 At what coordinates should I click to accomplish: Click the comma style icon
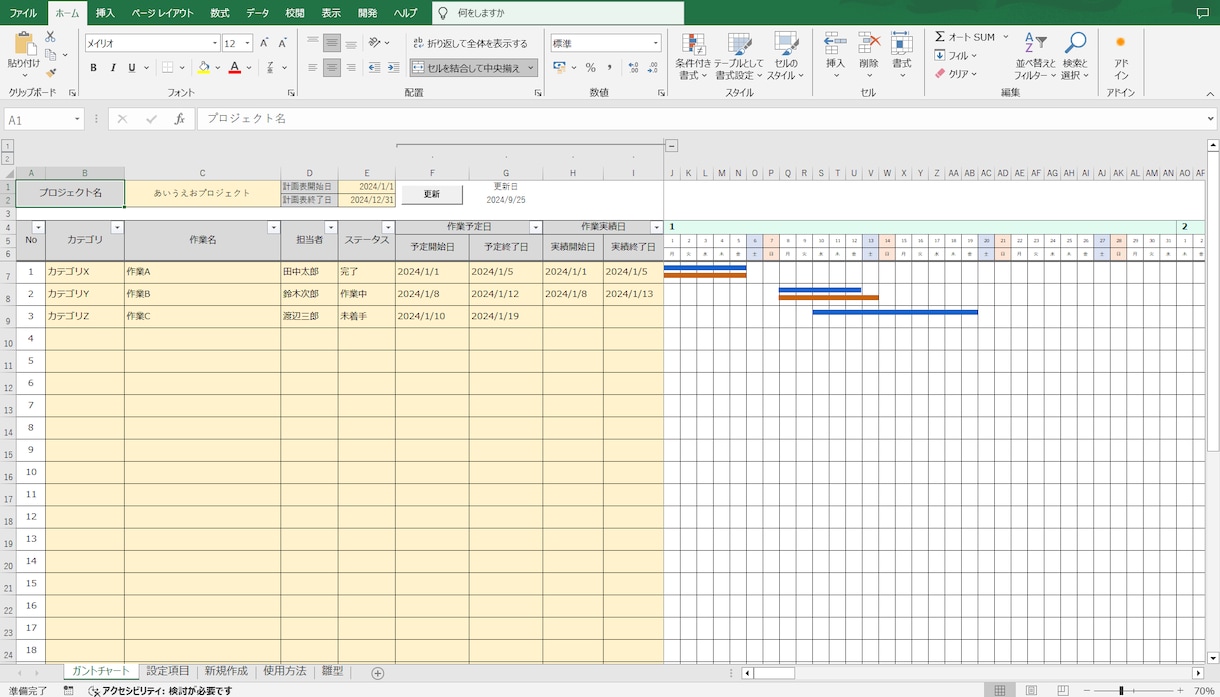coord(609,68)
